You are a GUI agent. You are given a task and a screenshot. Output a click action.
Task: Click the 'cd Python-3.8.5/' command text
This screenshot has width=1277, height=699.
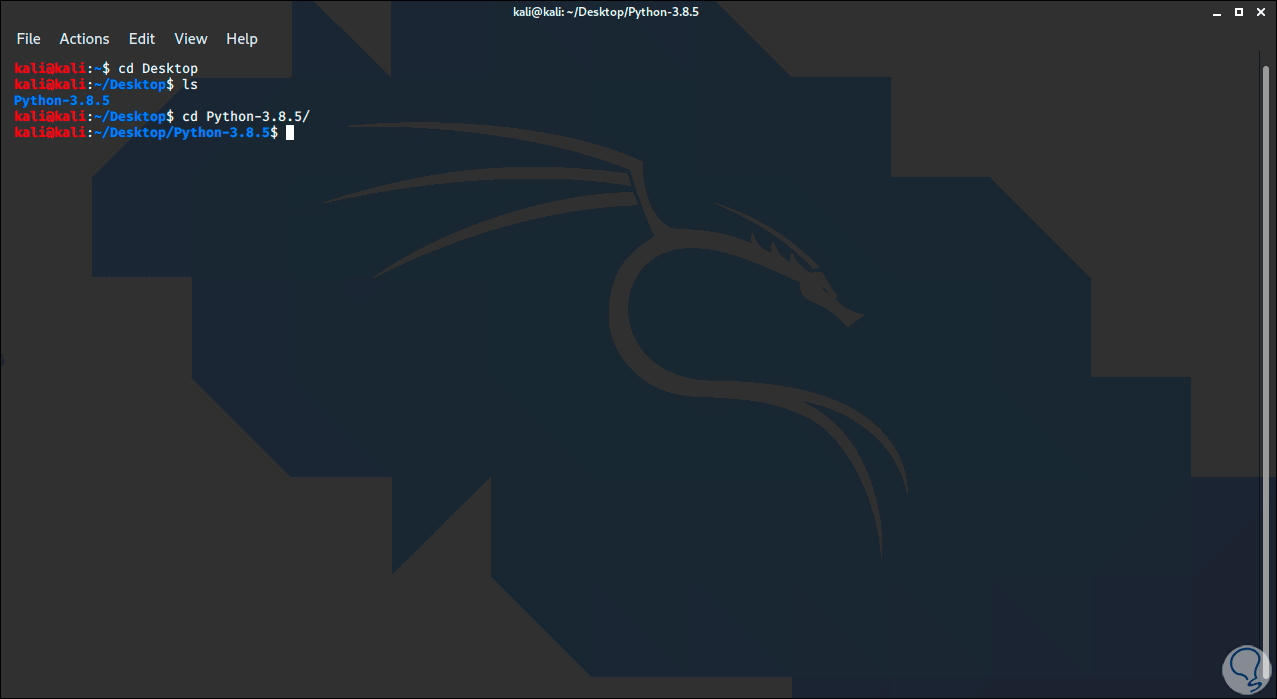[246, 117]
